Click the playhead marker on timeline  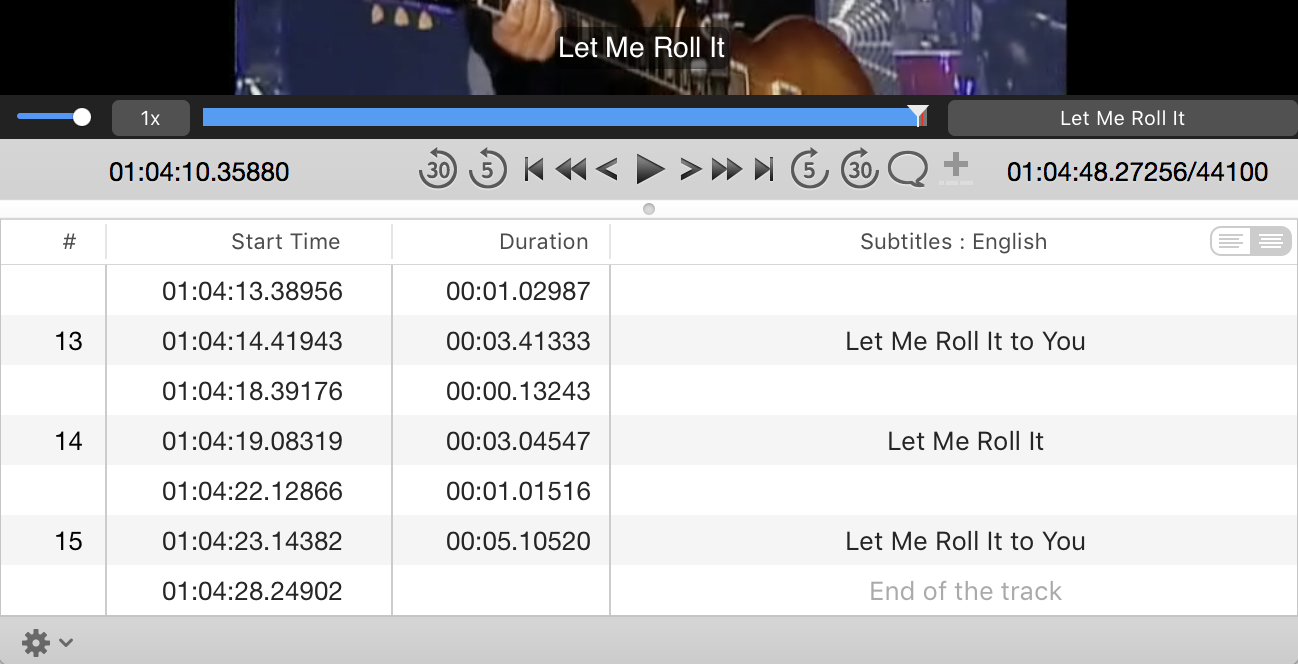[x=917, y=117]
